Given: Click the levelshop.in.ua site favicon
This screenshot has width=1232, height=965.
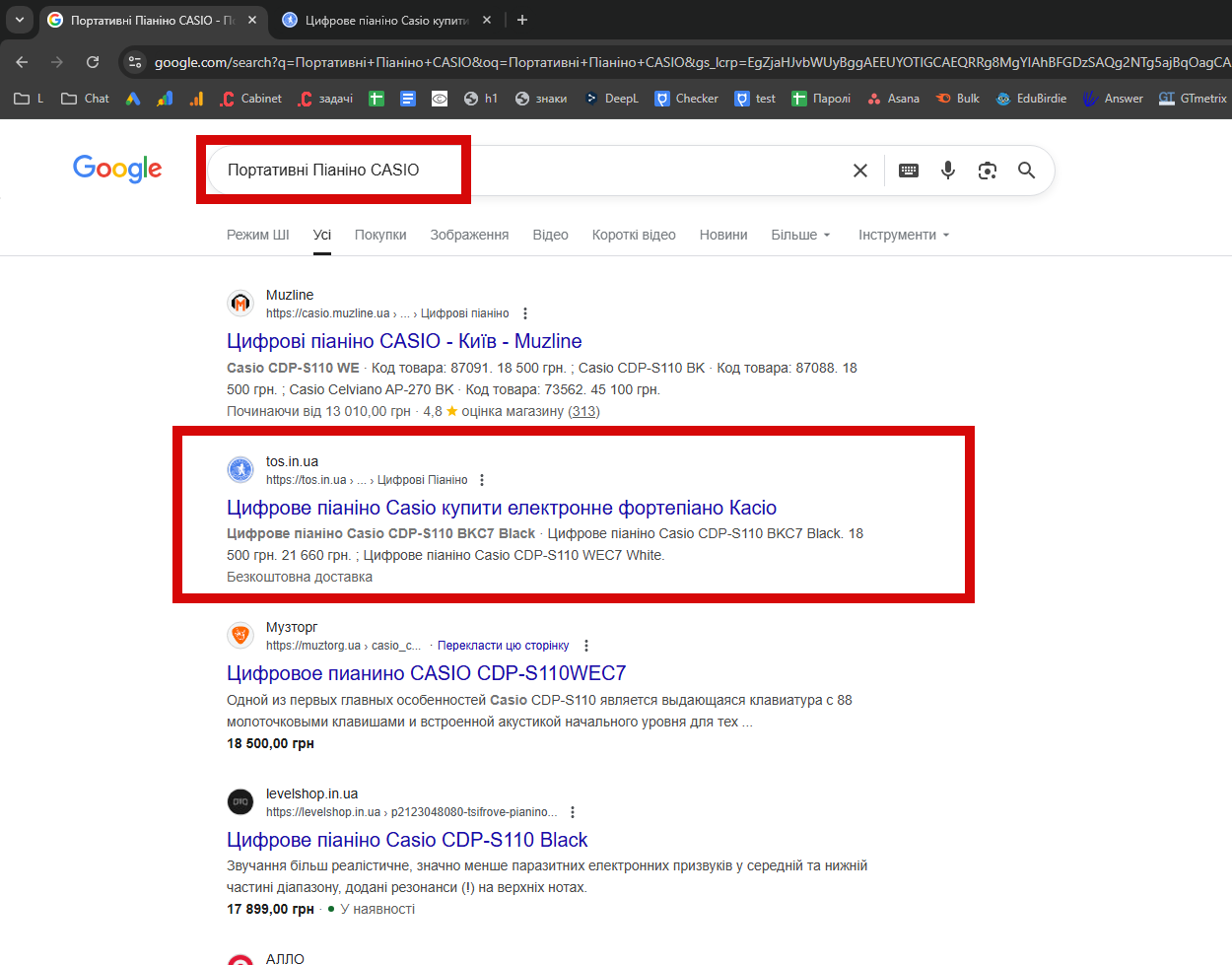Looking at the screenshot, I should click(x=240, y=802).
